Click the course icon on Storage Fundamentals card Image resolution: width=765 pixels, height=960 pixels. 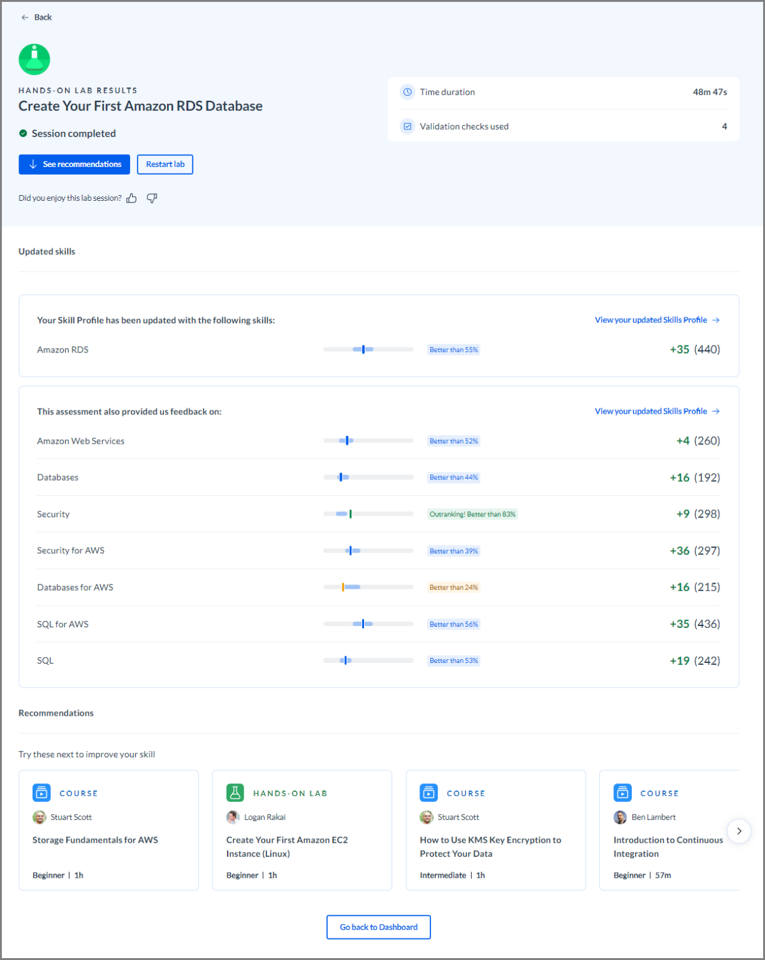coord(42,792)
